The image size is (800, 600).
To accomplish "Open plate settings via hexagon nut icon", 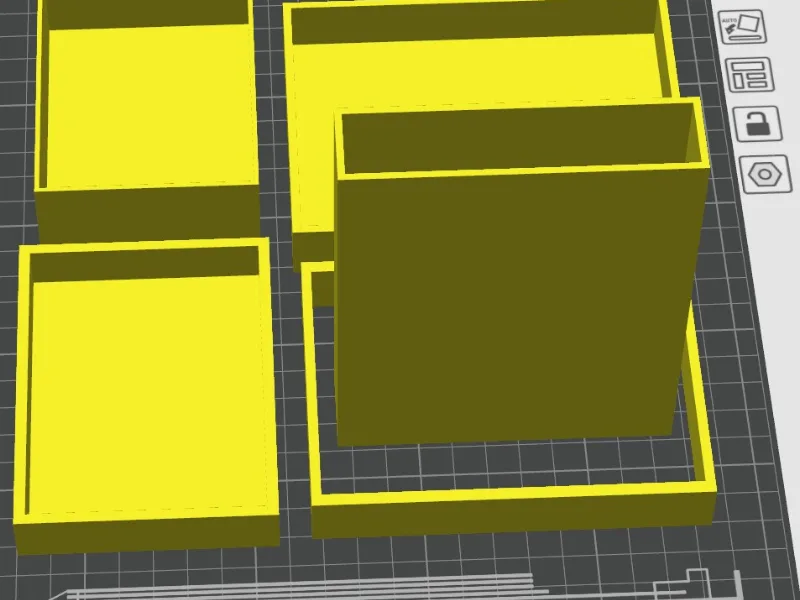I will coord(766,174).
